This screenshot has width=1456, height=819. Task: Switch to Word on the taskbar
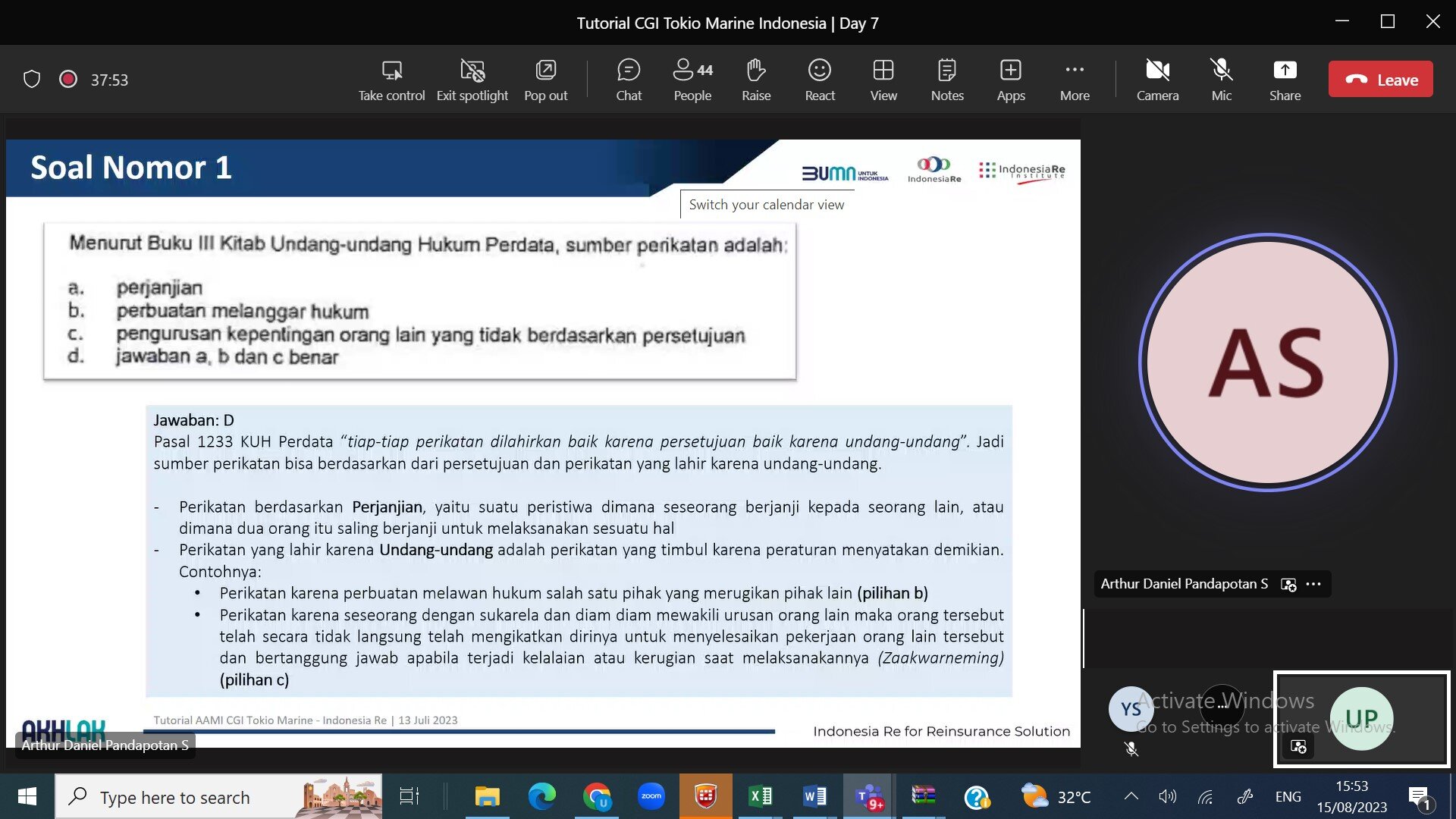tap(814, 796)
